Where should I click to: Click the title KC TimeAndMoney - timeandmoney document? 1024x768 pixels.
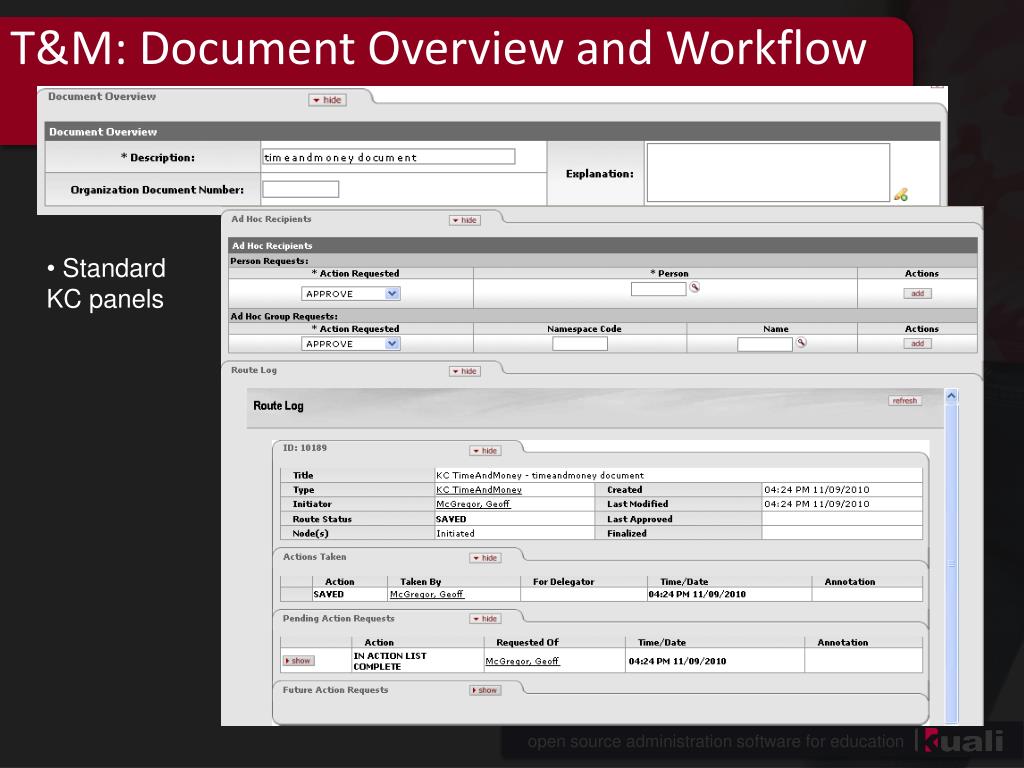[x=540, y=475]
